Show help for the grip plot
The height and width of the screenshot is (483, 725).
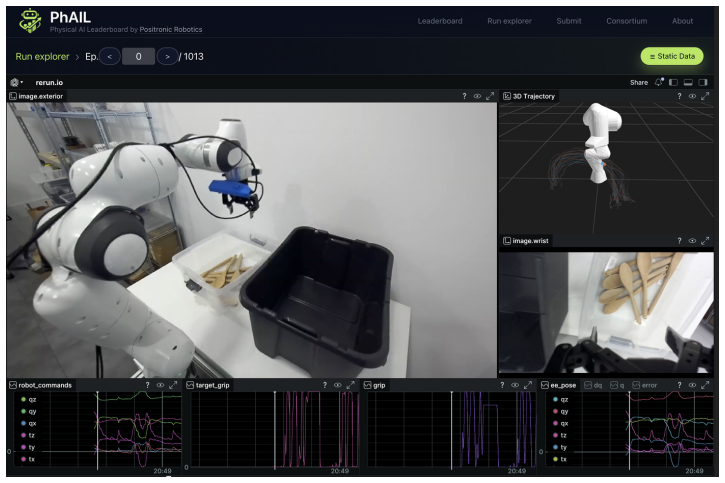click(502, 385)
